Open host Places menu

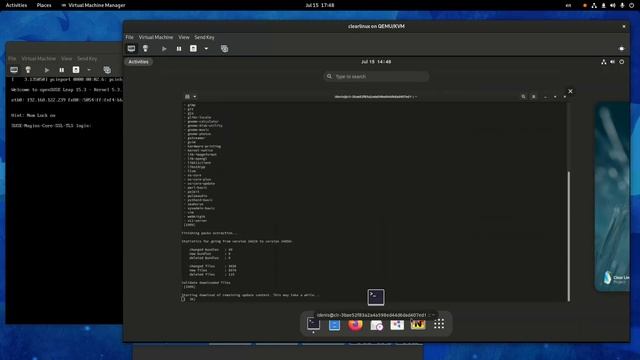(x=44, y=5)
